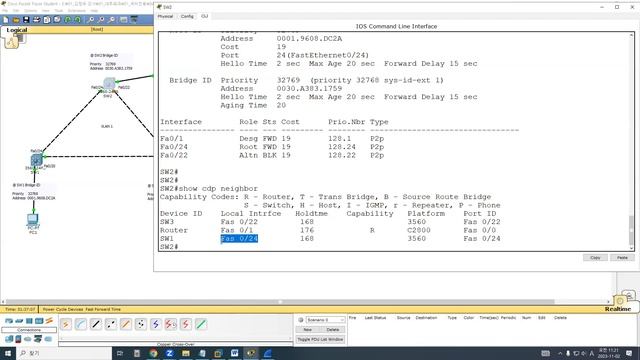Screen dimensions: 640x360
Task: Click the CLI vertical scrollbar thumb
Action: pyautogui.click(x=631, y=229)
